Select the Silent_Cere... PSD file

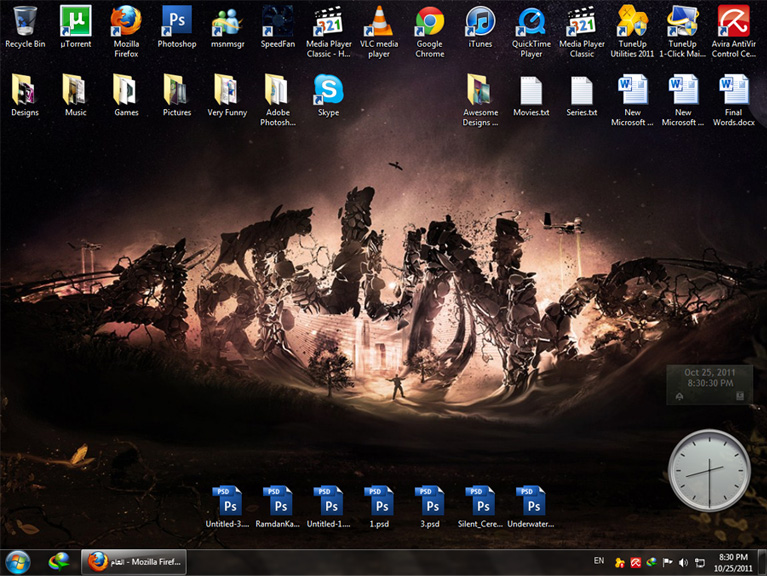coord(480,507)
